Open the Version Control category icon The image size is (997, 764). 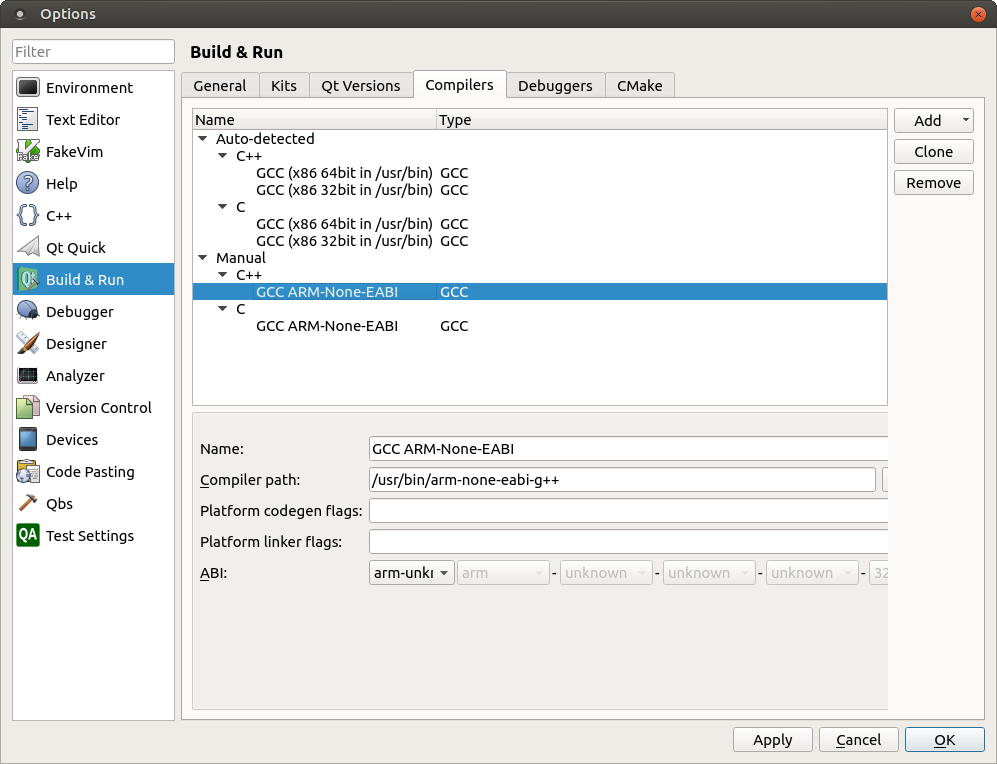point(28,408)
